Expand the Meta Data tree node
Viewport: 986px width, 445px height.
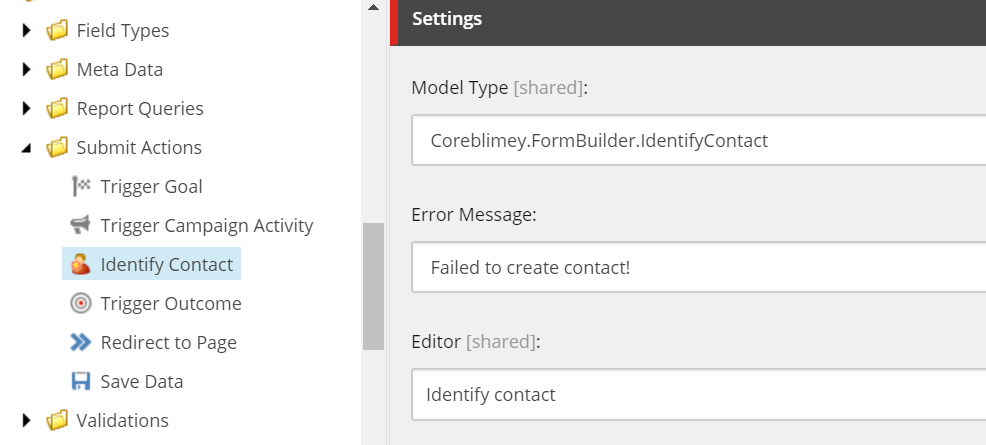click(26, 69)
